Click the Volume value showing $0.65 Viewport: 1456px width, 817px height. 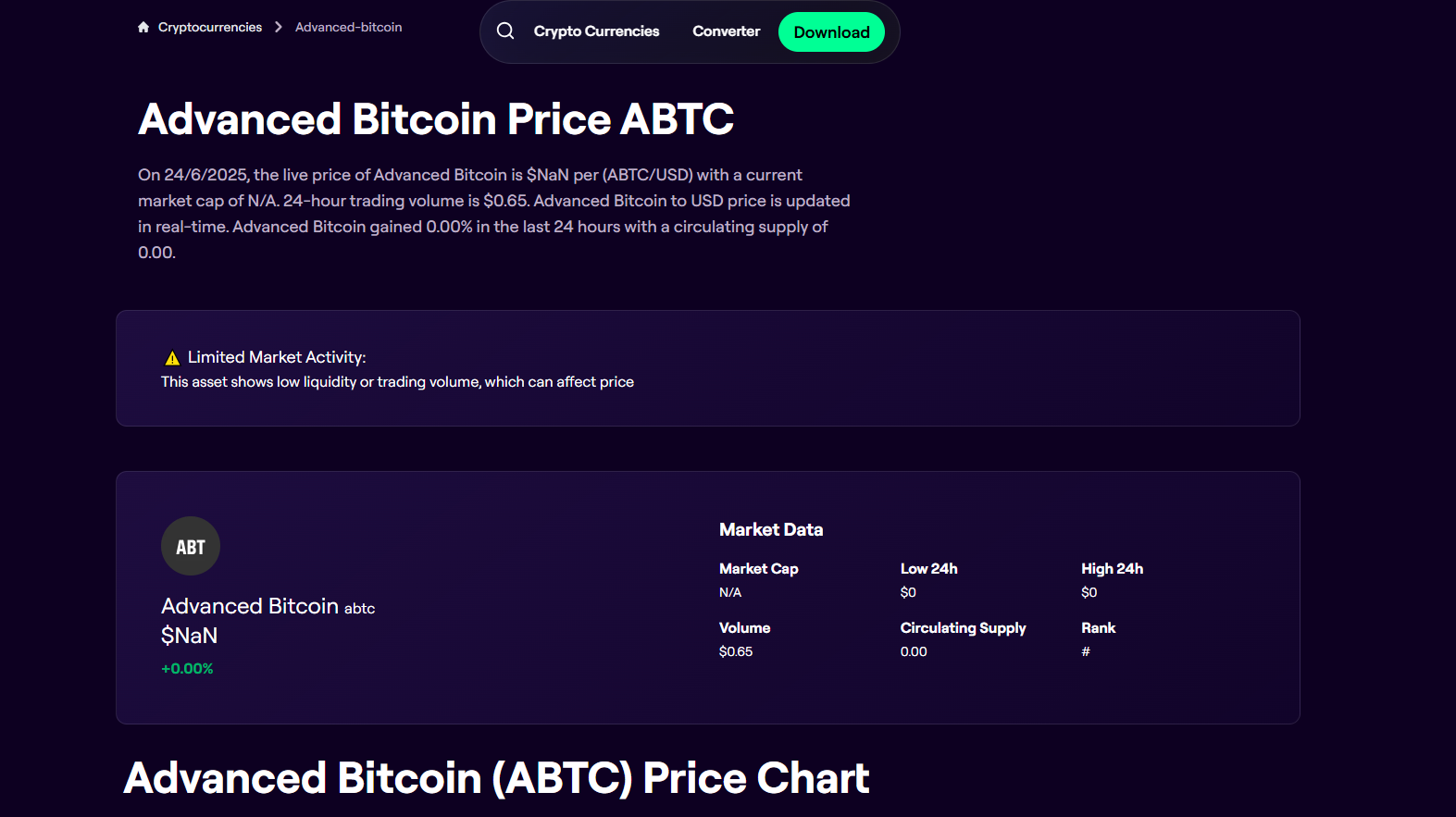(736, 650)
